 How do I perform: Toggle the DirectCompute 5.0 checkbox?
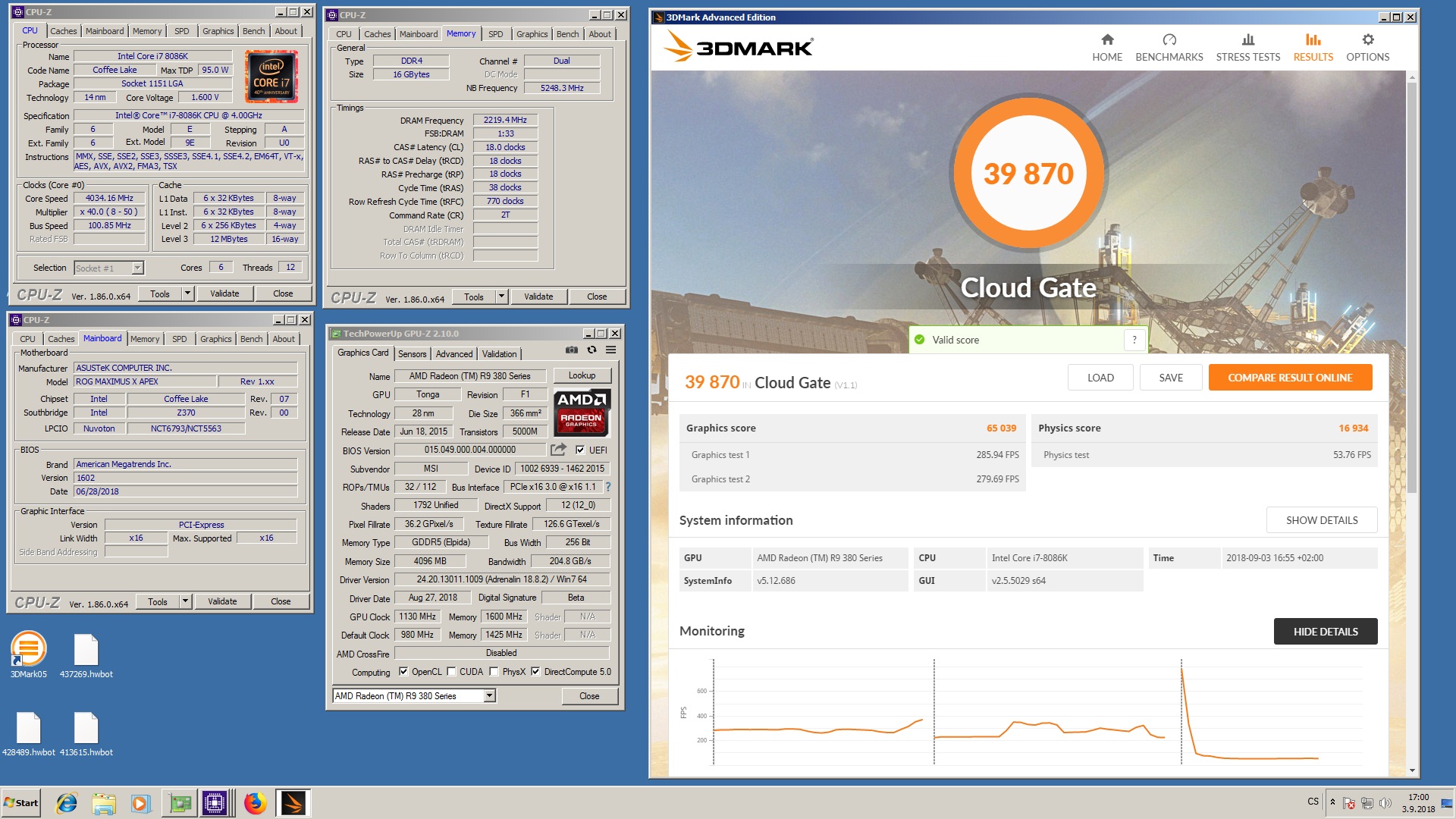pyautogui.click(x=535, y=671)
